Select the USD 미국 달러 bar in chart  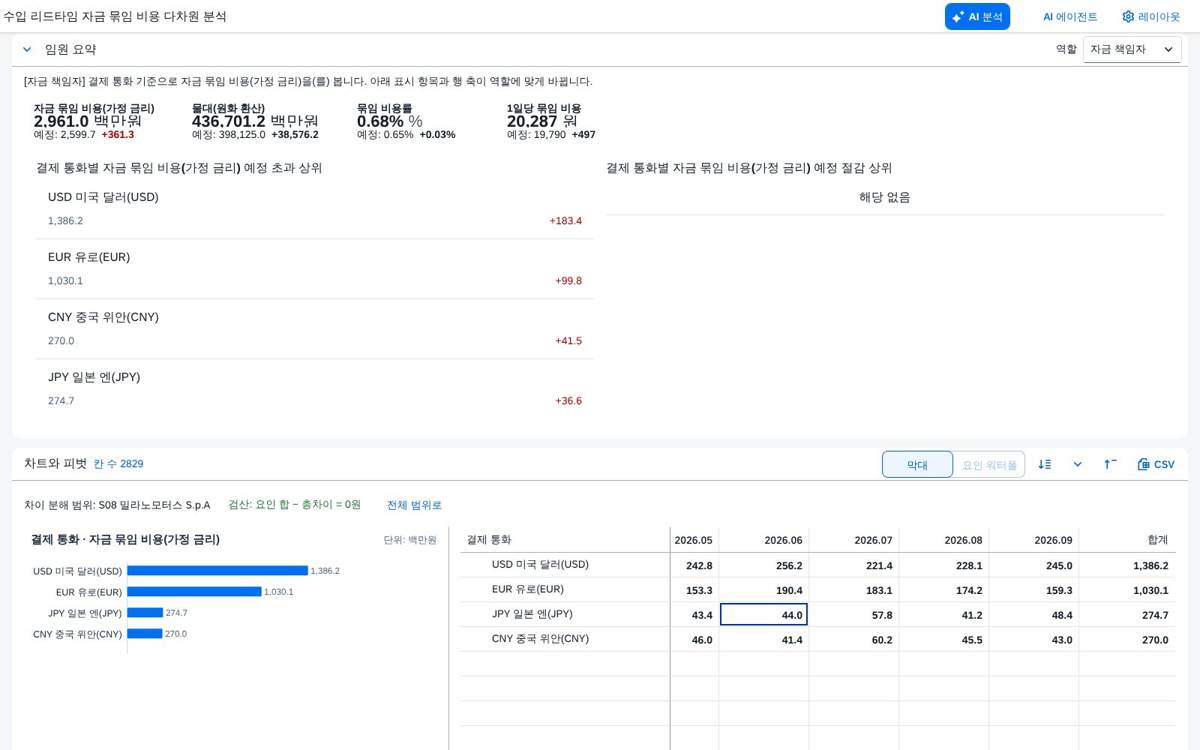[217, 571]
